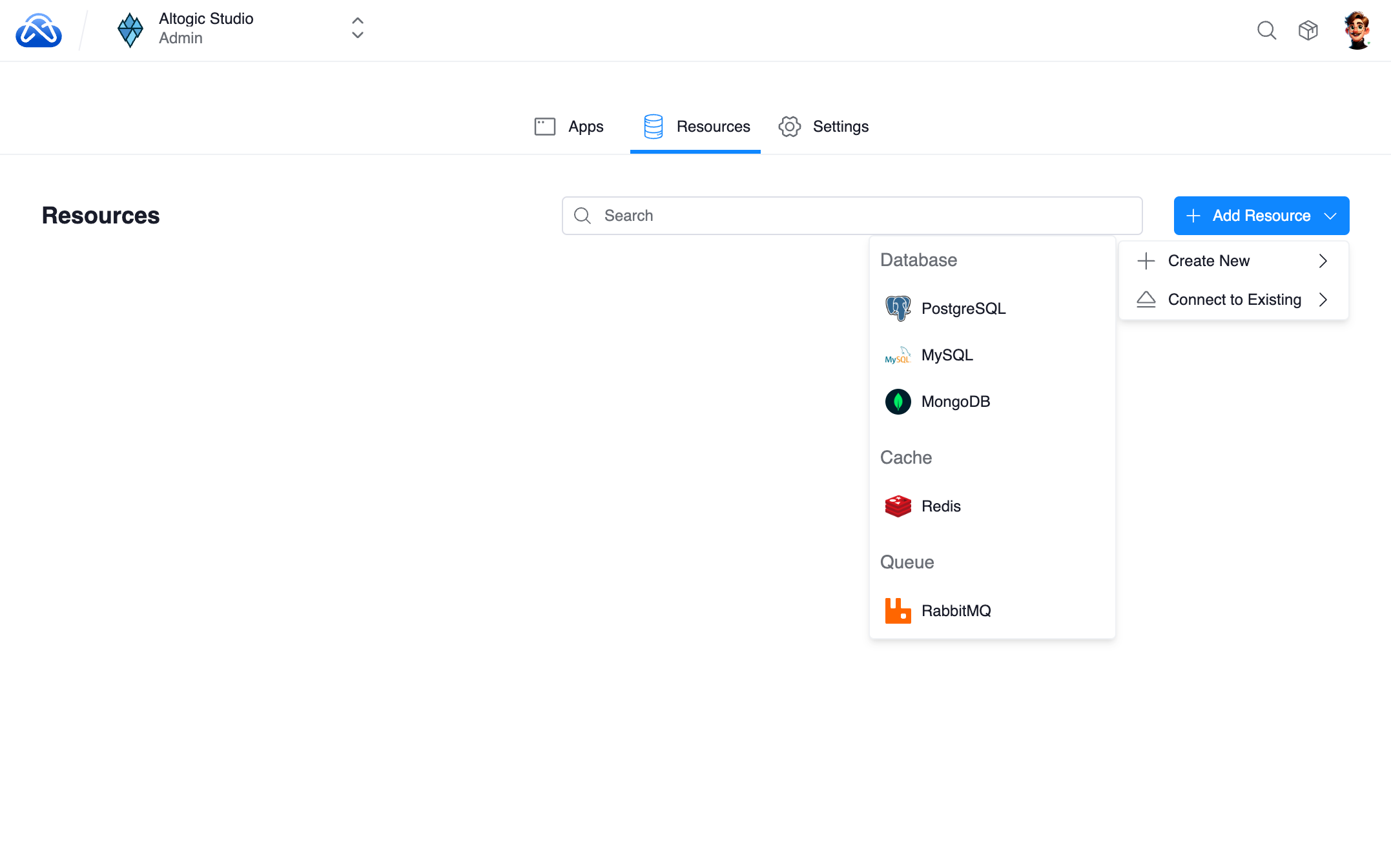Click the cube package icon in header
Screen dimensions: 1391x868
1308,30
